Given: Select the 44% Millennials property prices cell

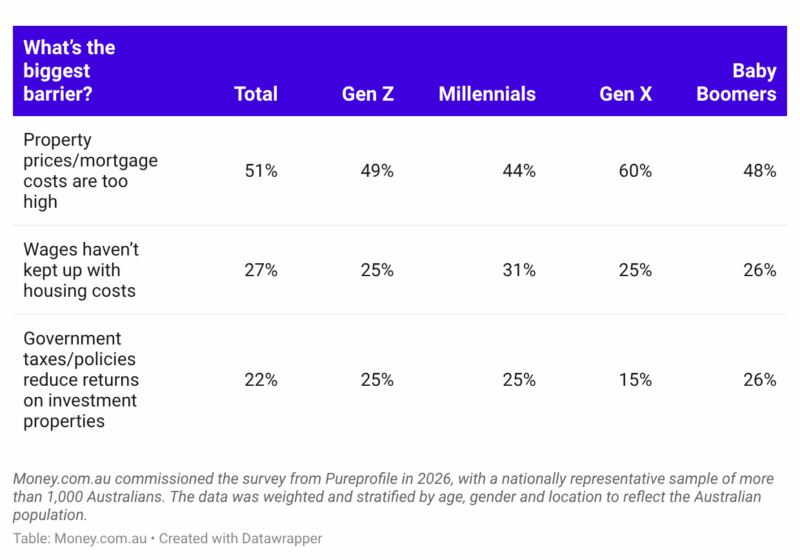Looking at the screenshot, I should coord(519,171).
